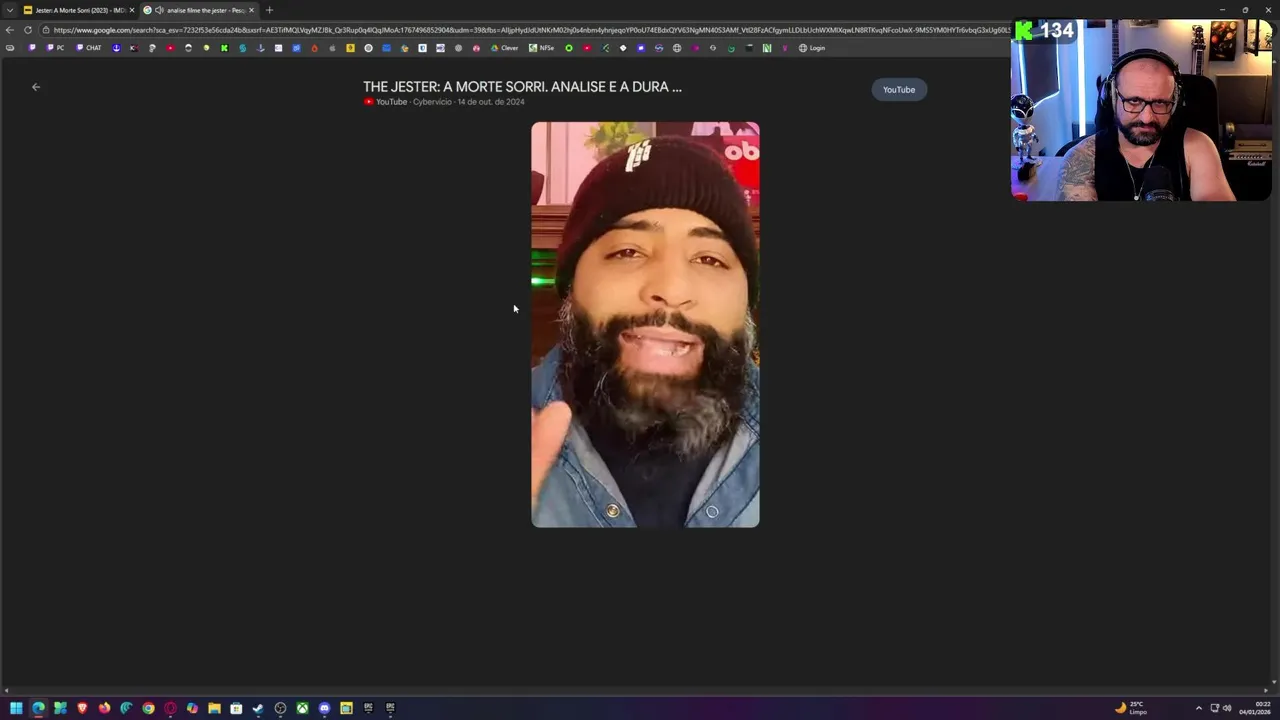Open the PC bookmark
The height and width of the screenshot is (720, 1280).
click(55, 48)
